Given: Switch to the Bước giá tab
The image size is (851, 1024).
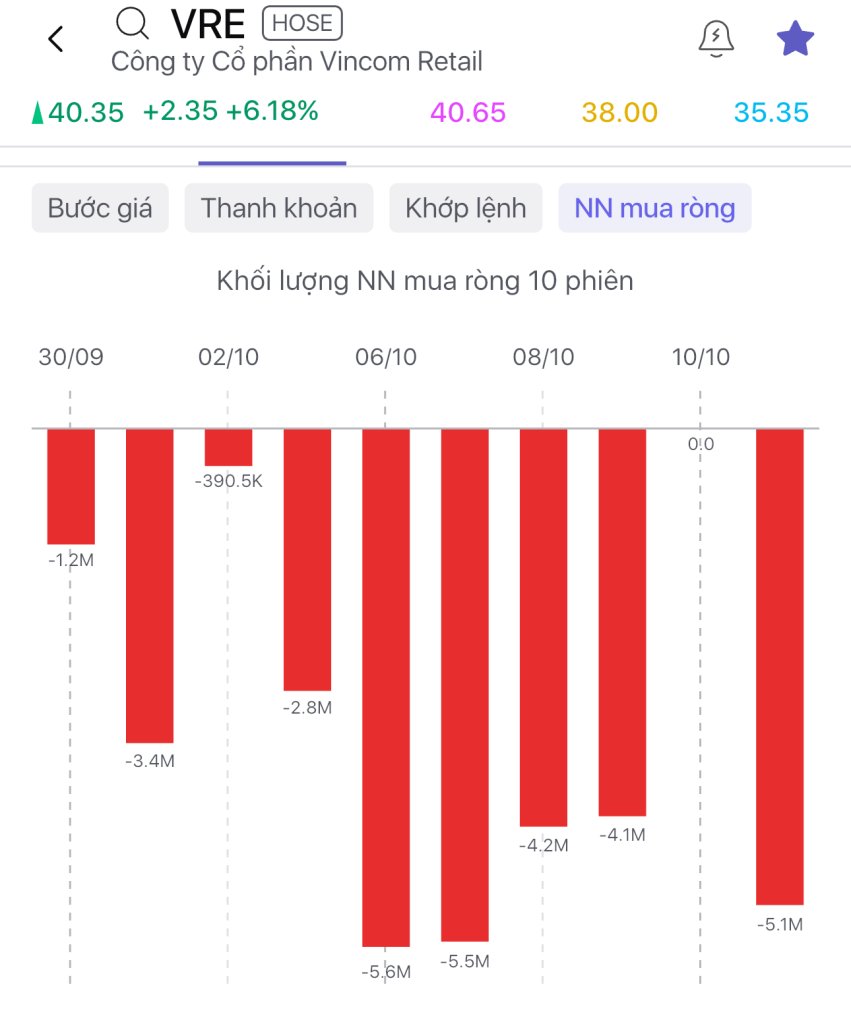Looking at the screenshot, I should point(100,208).
